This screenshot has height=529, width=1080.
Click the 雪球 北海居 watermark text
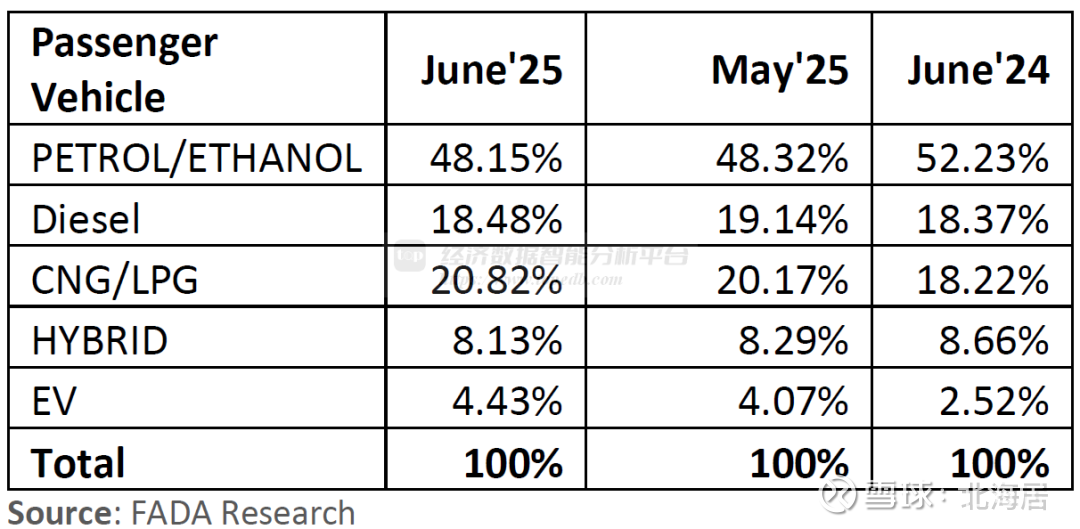(955, 494)
